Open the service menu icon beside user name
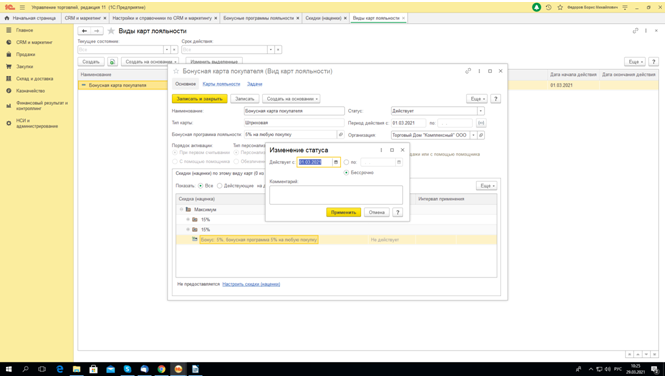666x378 pixels. click(x=625, y=7)
